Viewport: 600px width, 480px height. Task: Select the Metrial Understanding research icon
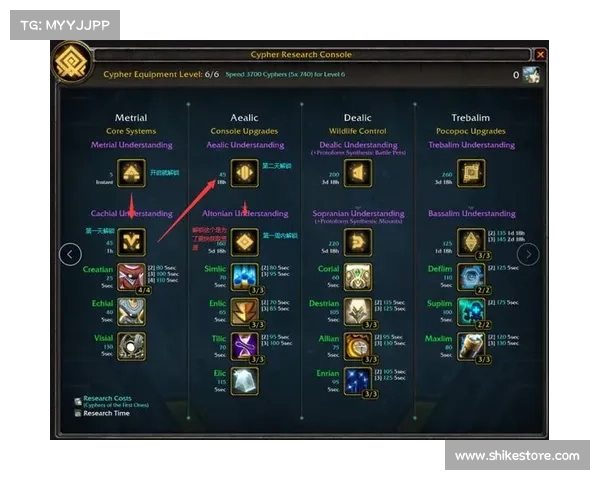click(x=131, y=173)
